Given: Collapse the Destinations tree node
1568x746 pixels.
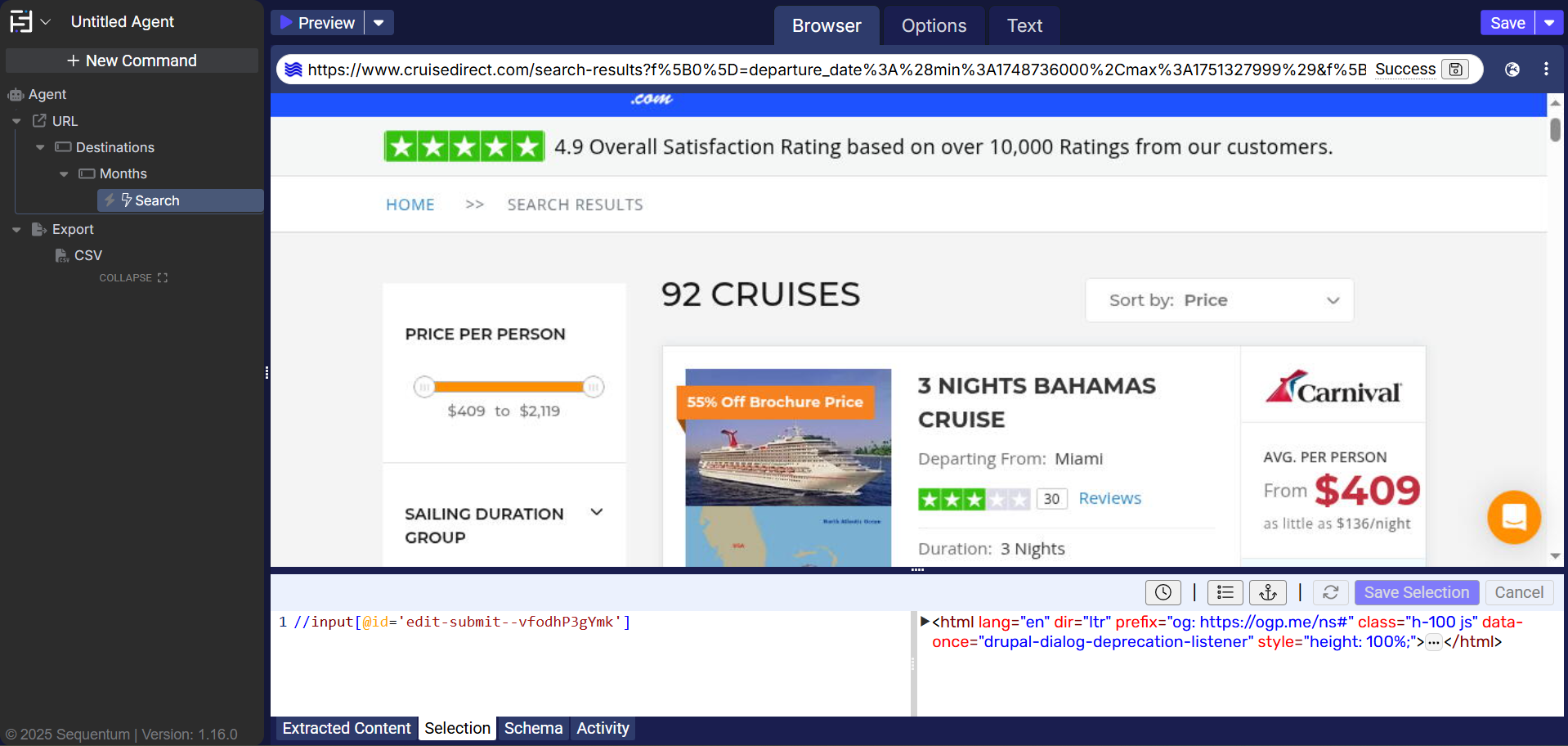Looking at the screenshot, I should click(x=40, y=148).
